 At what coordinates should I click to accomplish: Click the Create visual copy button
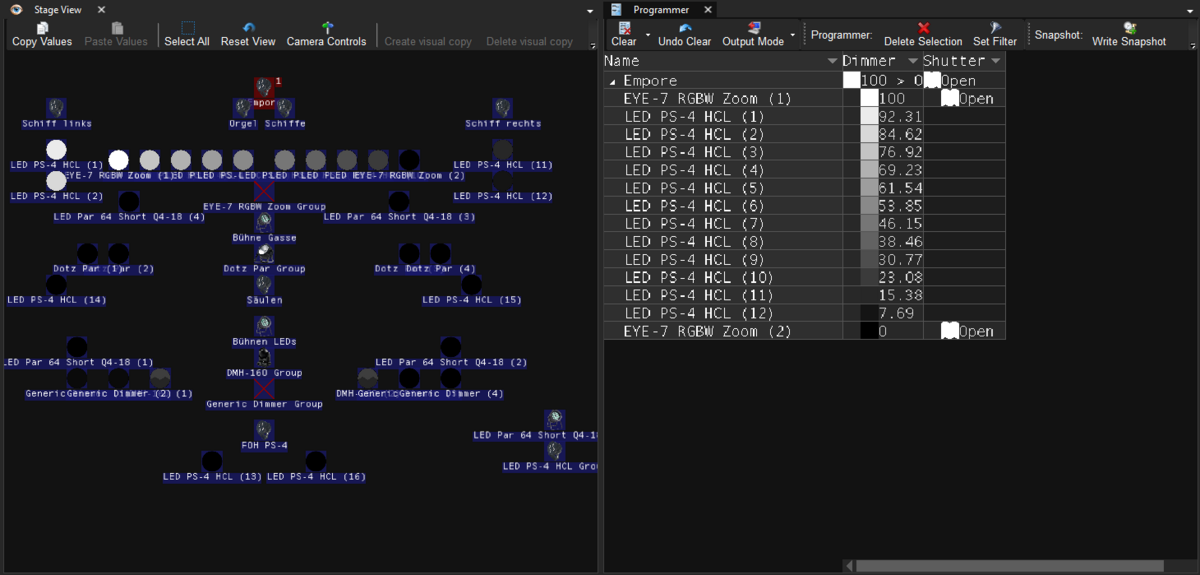(428, 41)
